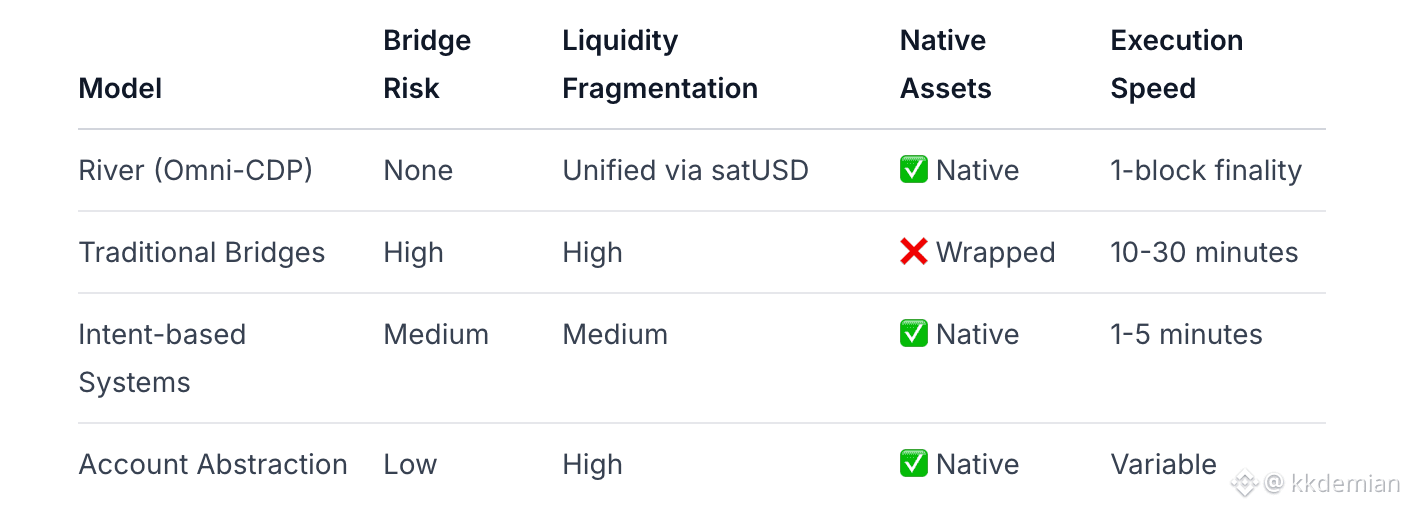Select the Bridge Risk column header

[427, 64]
